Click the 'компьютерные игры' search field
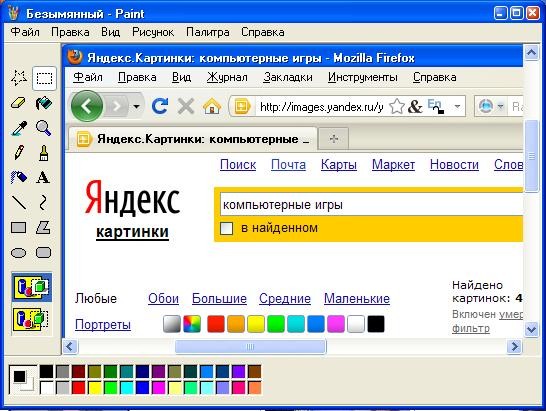Viewport: 546px width, 411px height. (x=372, y=204)
